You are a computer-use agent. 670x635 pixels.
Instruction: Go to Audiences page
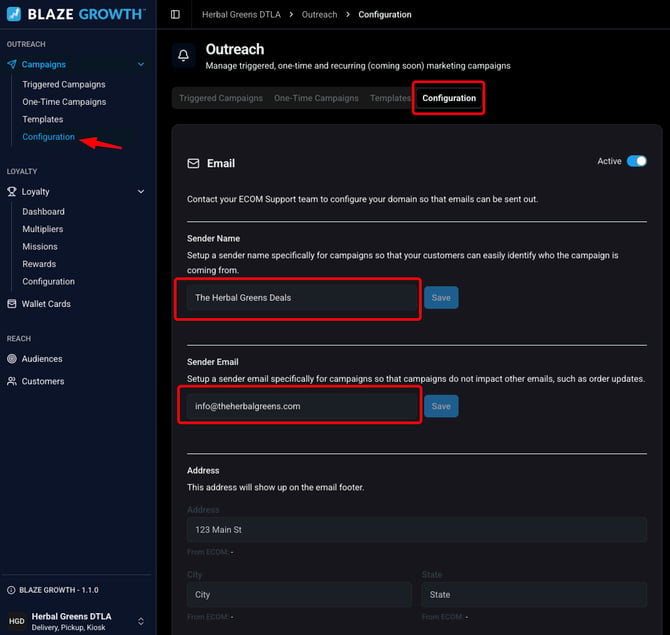tap(42, 359)
